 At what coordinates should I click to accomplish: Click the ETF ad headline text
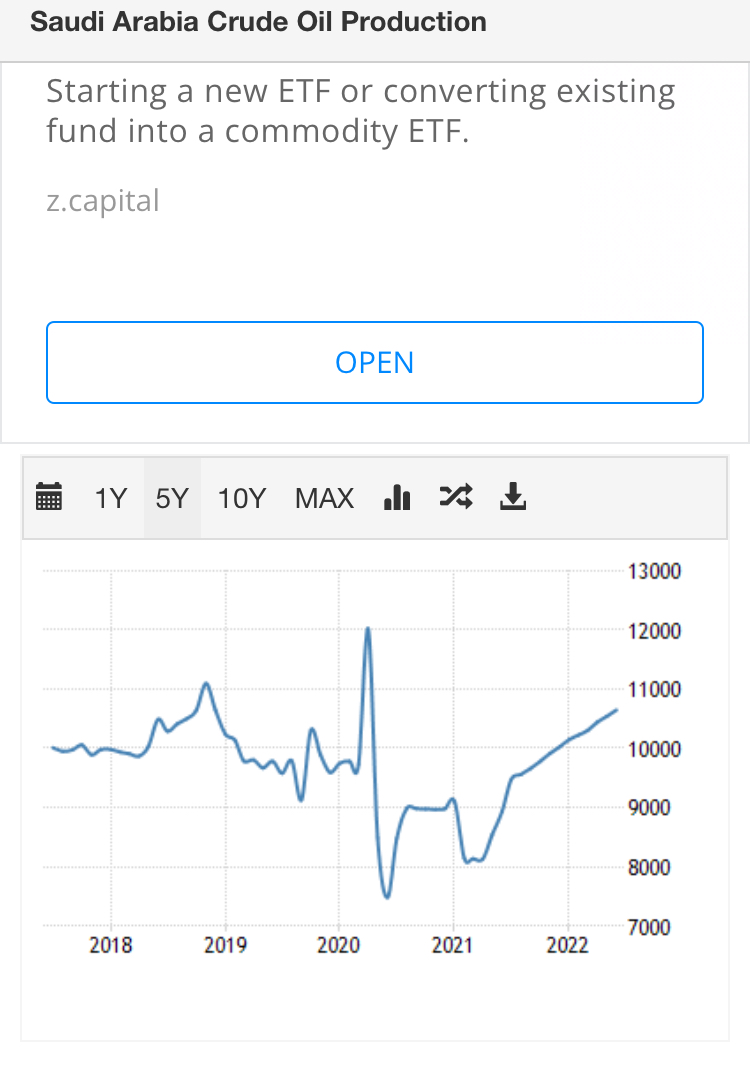[360, 111]
